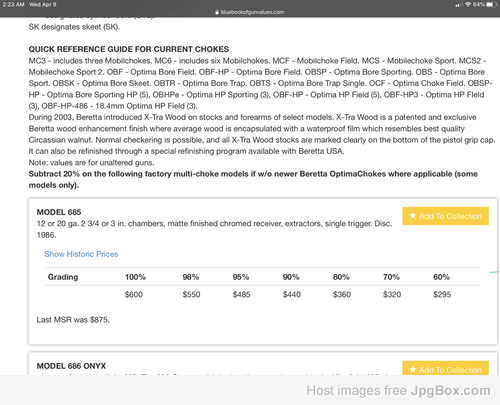Screen dimensions: 500x405
Task: Click the star icon in Model 686 Onyx button
Action: 413,369
